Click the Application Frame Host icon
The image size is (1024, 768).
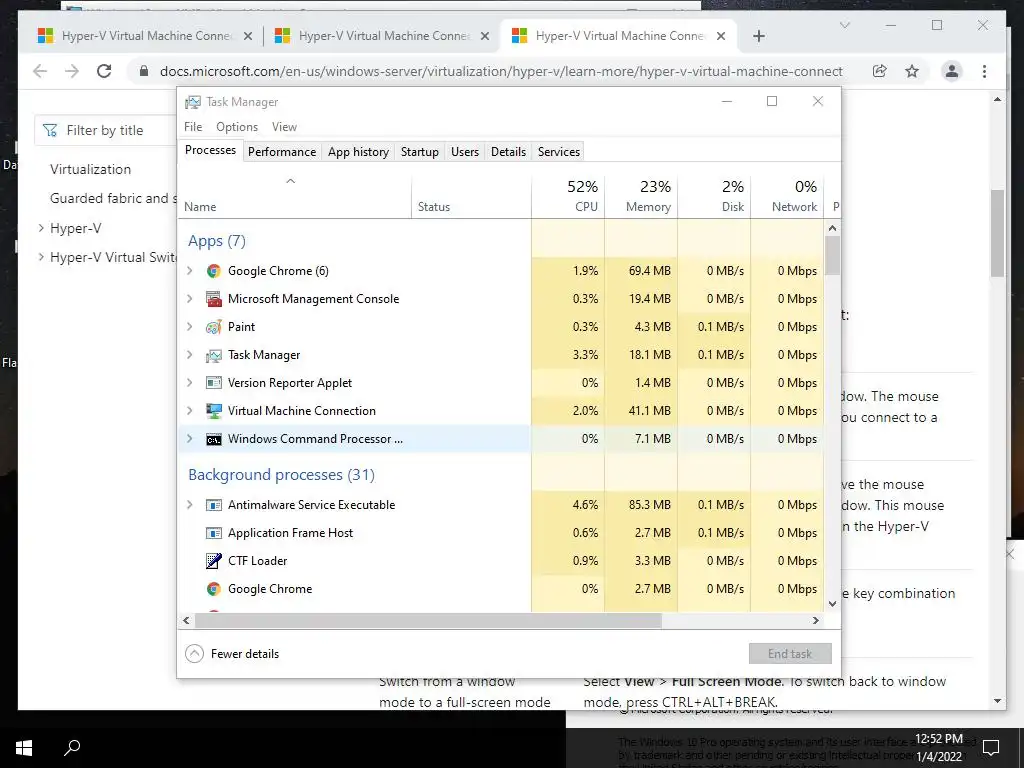click(x=214, y=533)
